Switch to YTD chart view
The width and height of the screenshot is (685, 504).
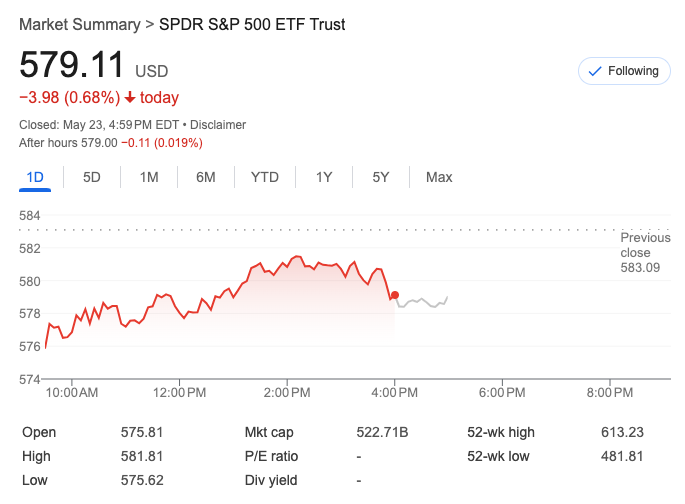click(x=265, y=177)
